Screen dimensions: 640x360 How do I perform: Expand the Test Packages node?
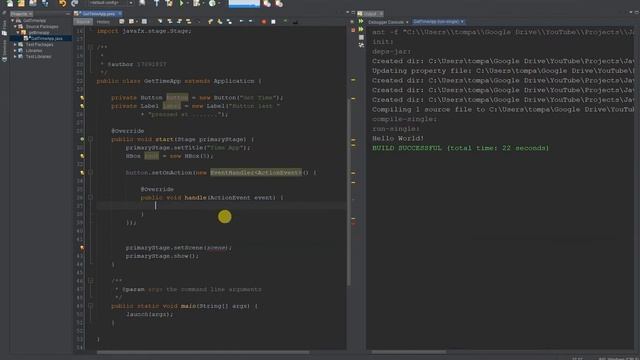(x=16, y=44)
